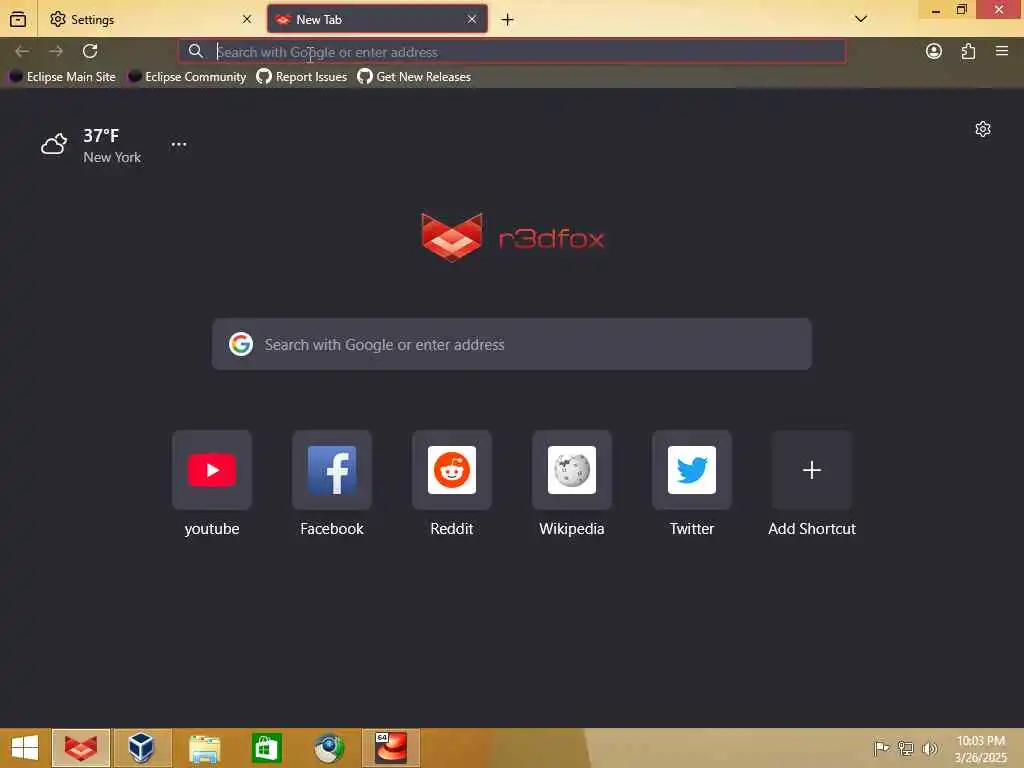Open network tray icon
This screenshot has height=768, width=1024.
[x=905, y=748]
